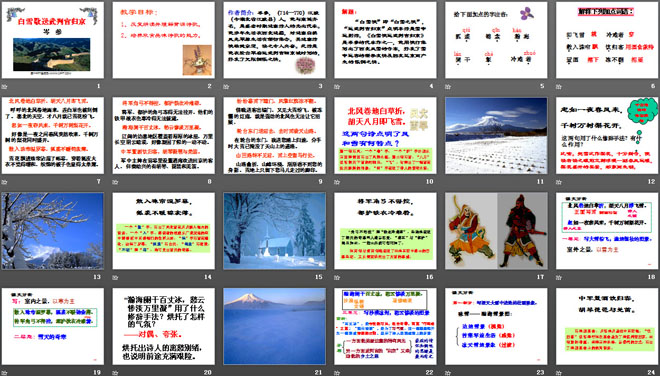
Task: Click the animation star under slide 4
Action: (337, 87)
